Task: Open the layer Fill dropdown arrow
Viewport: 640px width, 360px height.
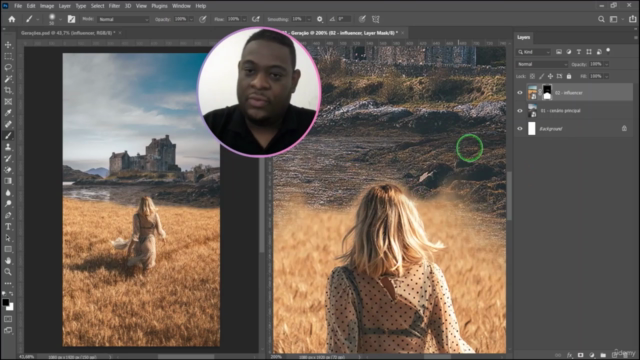Action: [x=607, y=76]
